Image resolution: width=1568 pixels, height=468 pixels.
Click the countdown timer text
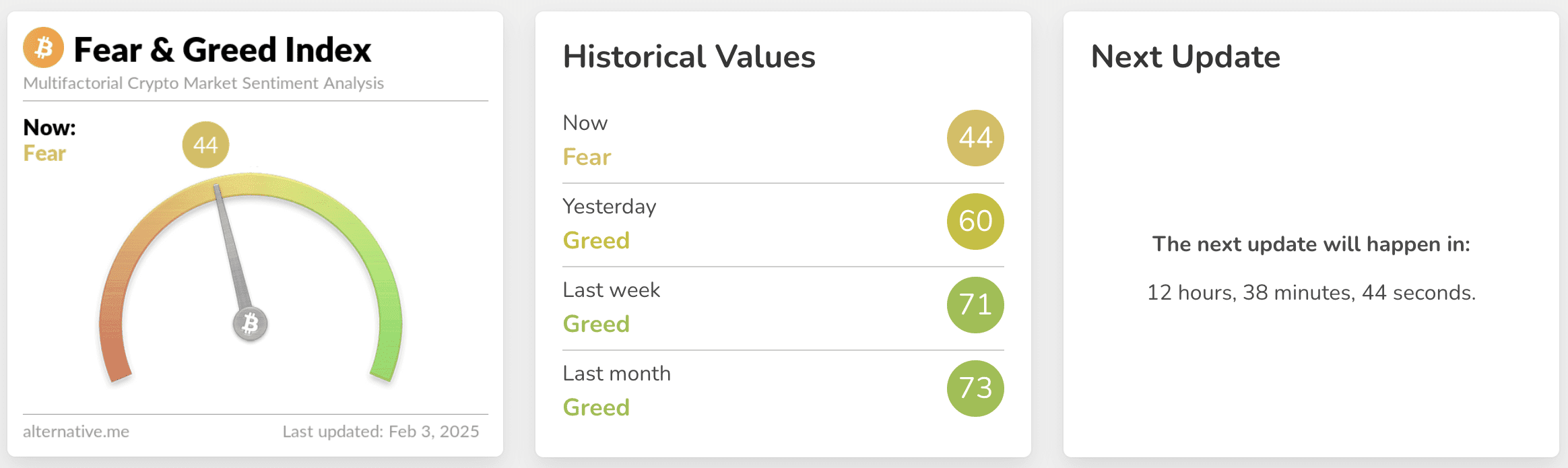click(1311, 292)
